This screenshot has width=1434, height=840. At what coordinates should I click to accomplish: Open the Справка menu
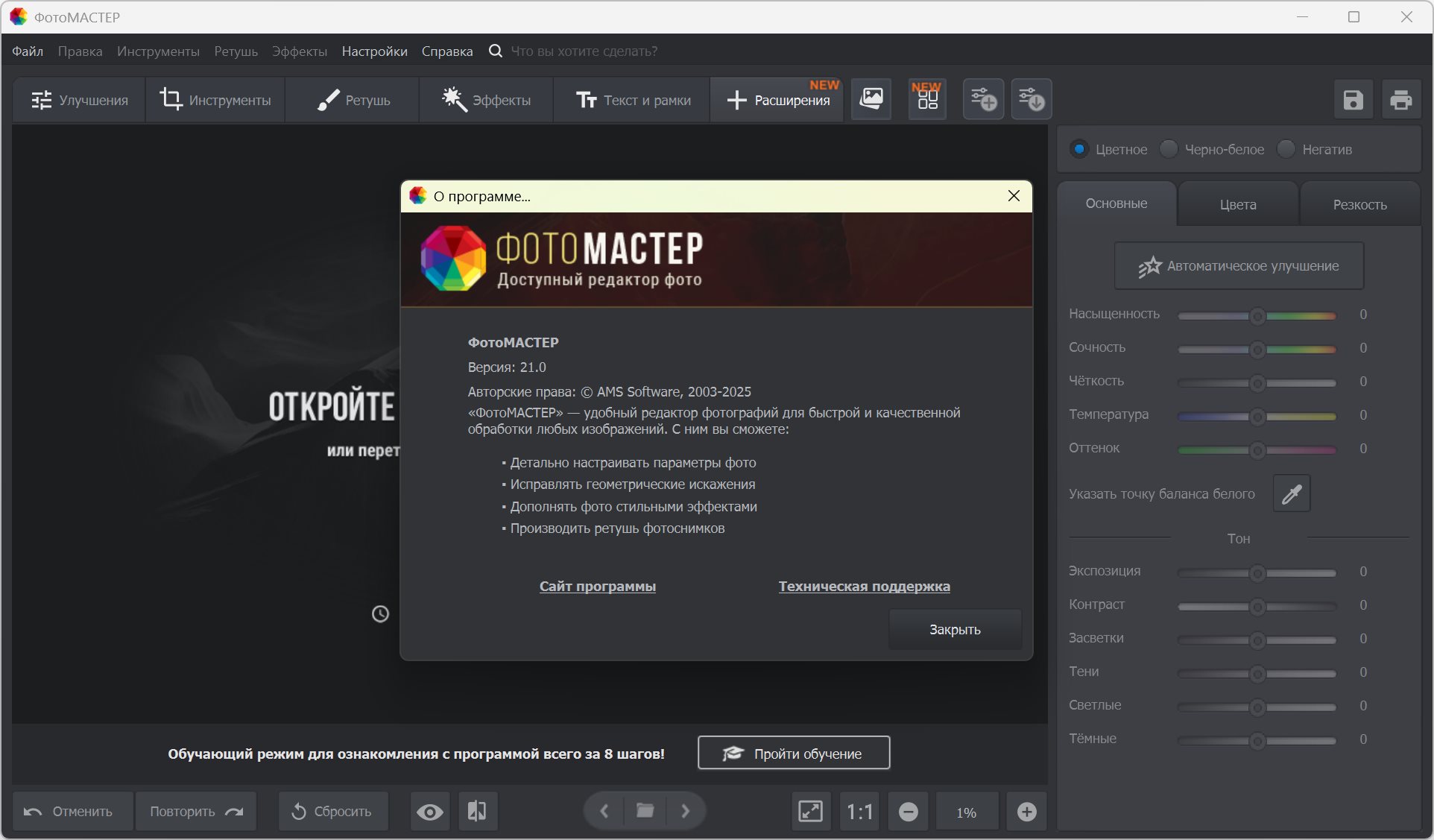(447, 51)
